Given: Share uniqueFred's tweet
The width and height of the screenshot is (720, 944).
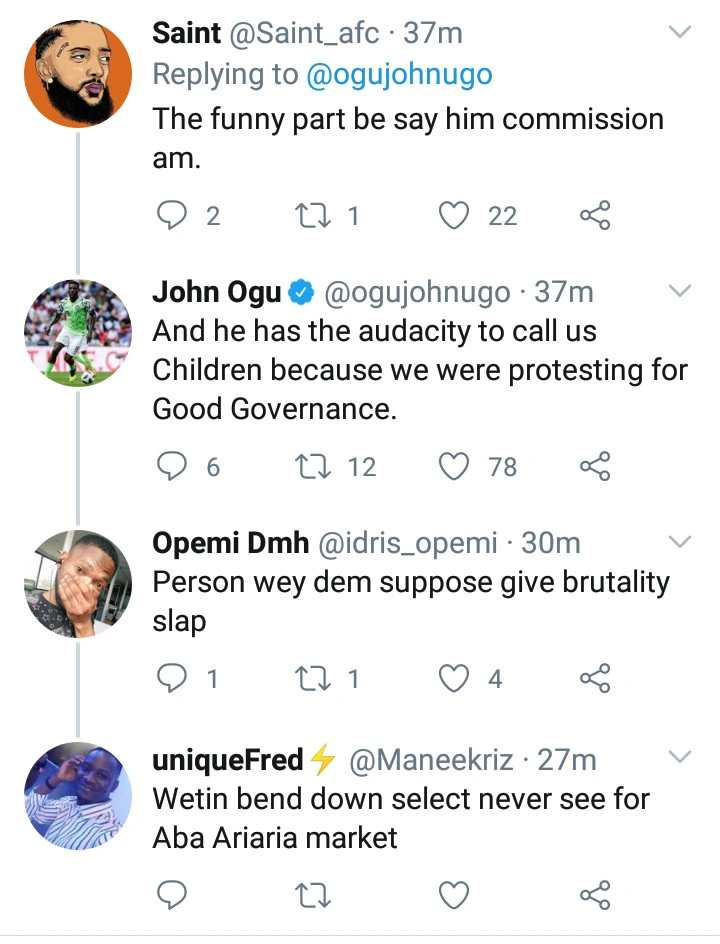Looking at the screenshot, I should [x=595, y=893].
